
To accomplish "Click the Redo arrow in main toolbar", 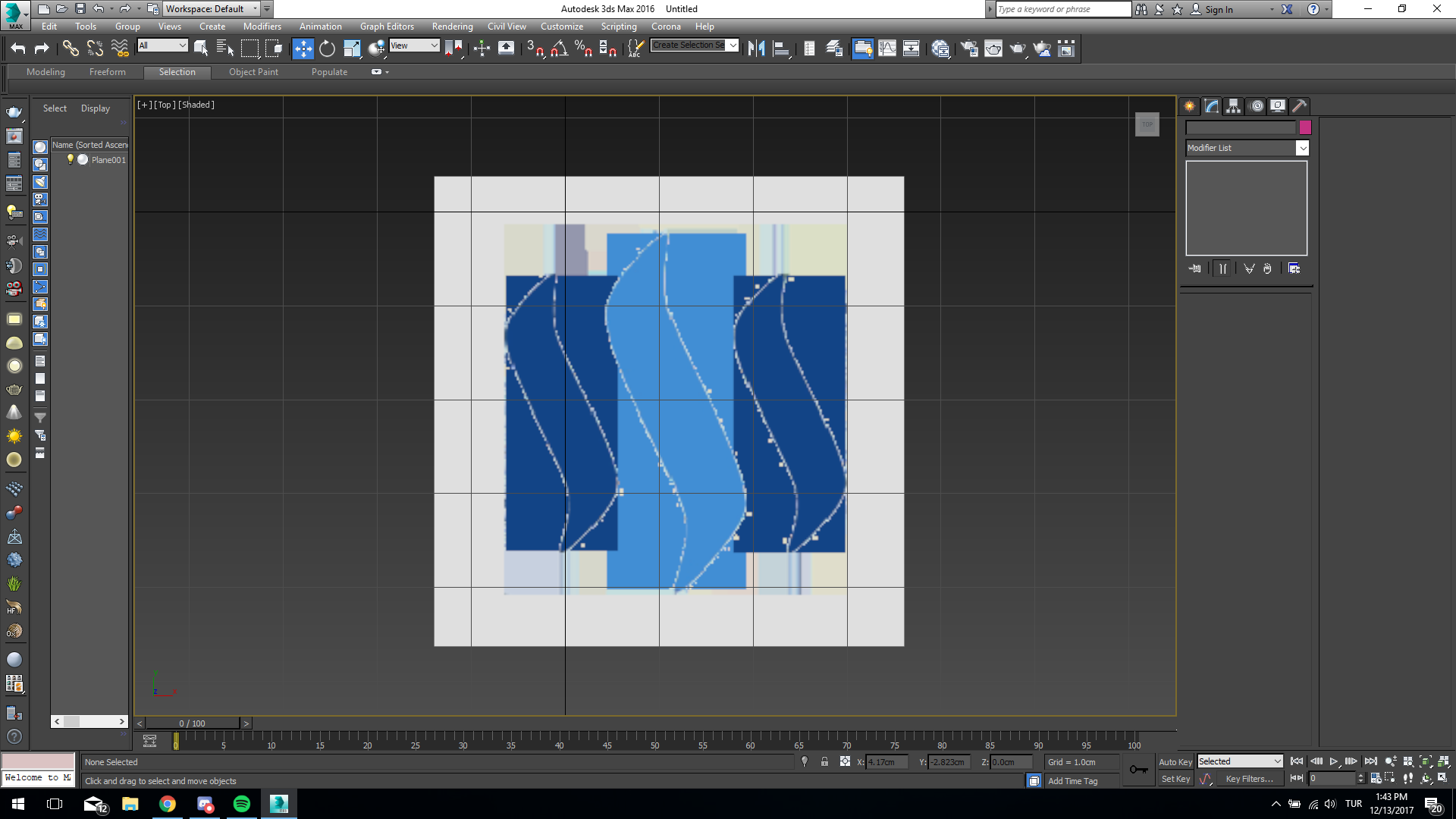I will (x=42, y=49).
